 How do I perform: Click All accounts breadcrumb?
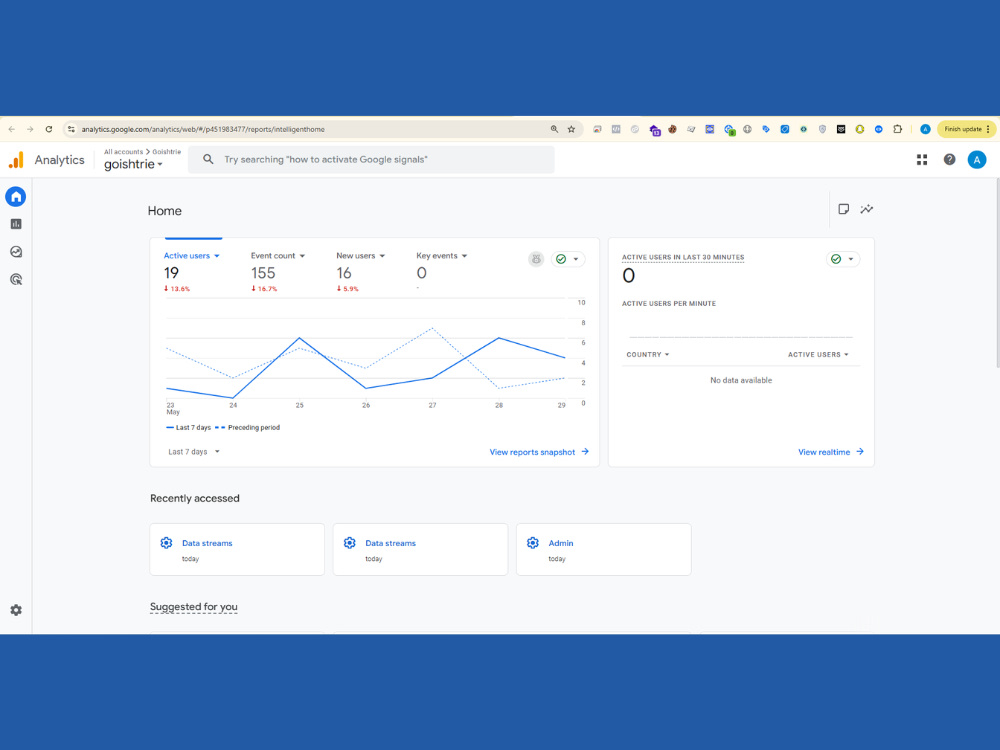pyautogui.click(x=123, y=152)
